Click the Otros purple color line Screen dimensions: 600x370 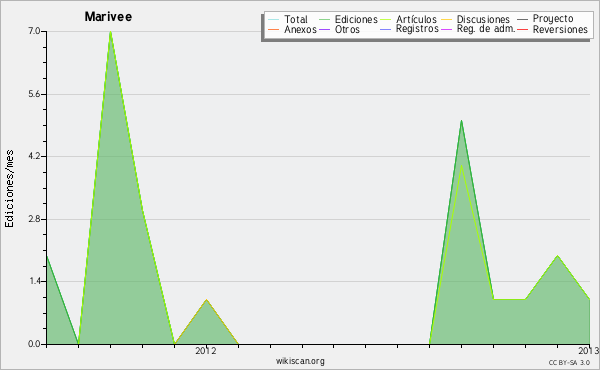click(324, 29)
